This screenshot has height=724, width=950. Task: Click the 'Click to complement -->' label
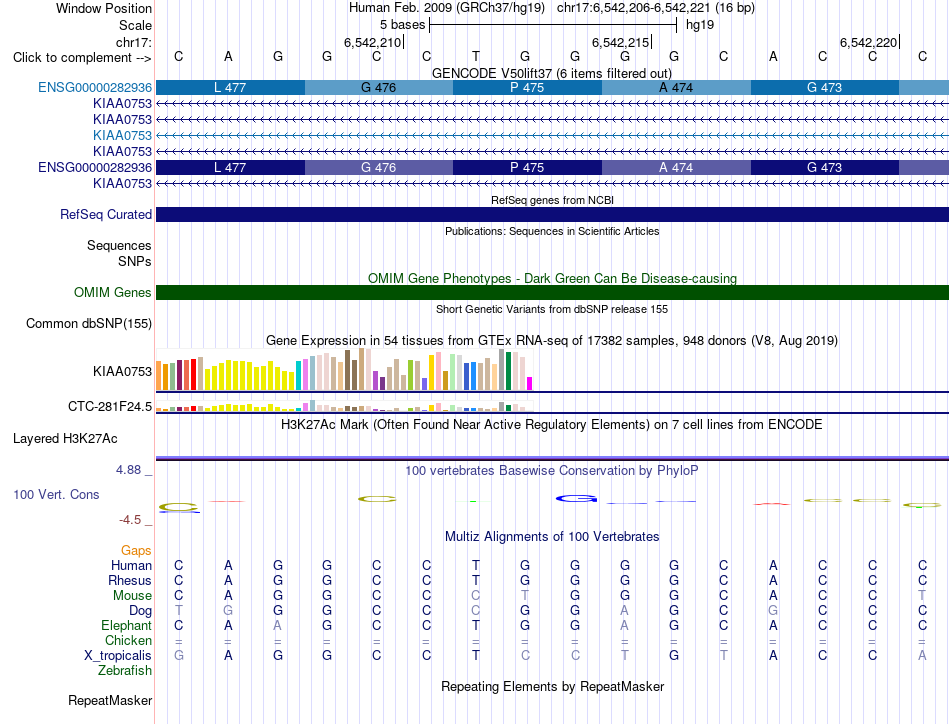(x=82, y=58)
